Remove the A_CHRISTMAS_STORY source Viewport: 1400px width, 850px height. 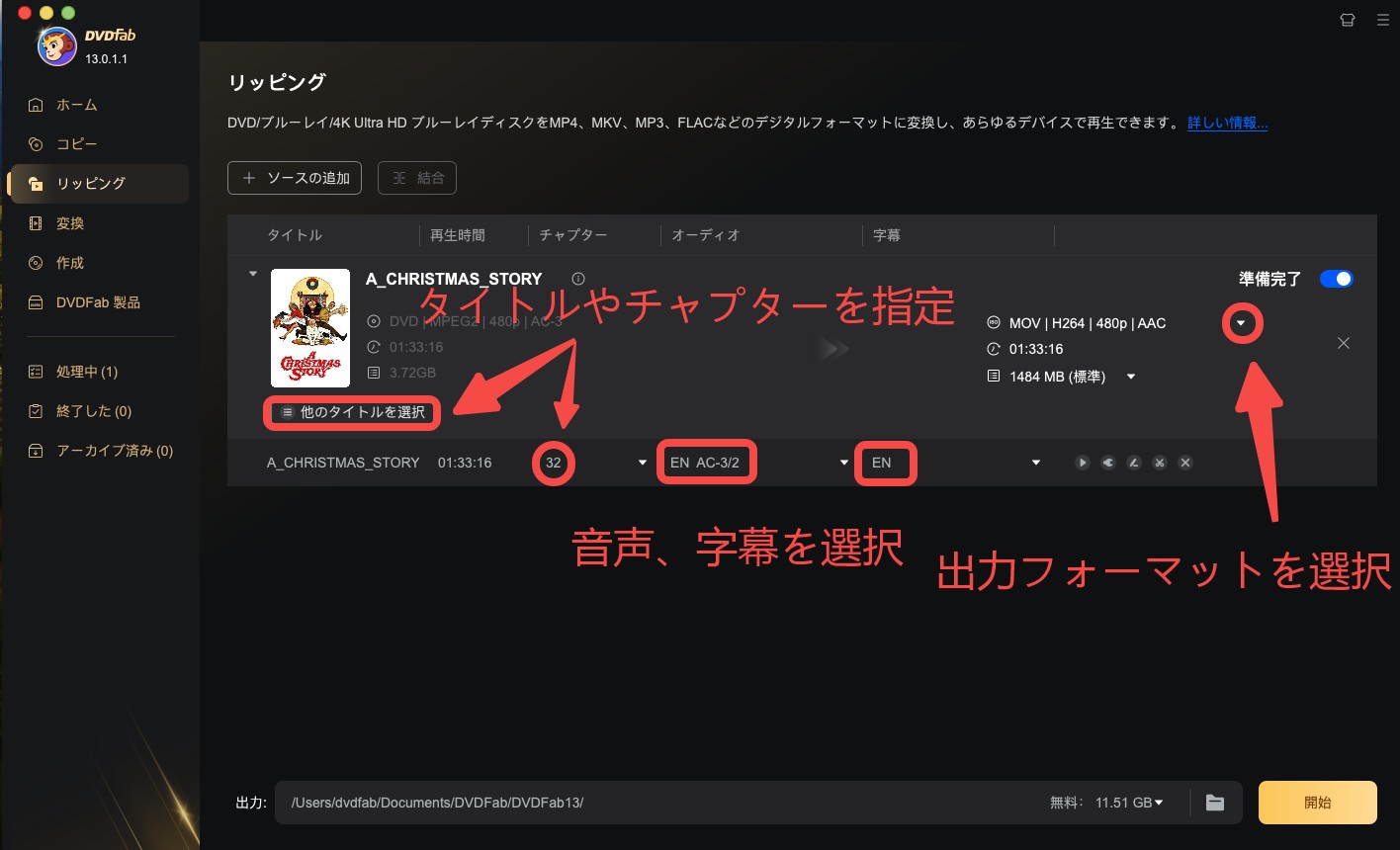coord(1343,343)
